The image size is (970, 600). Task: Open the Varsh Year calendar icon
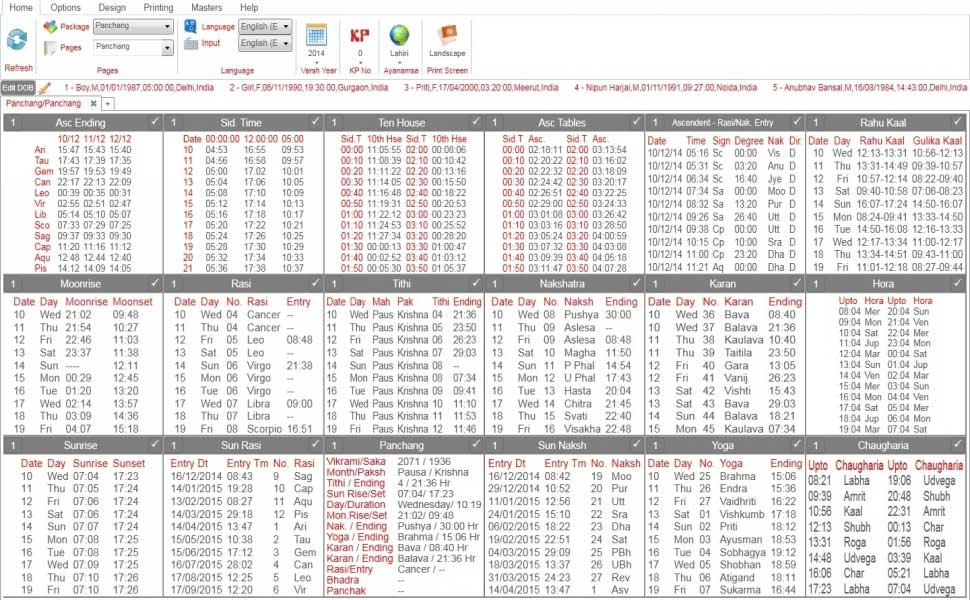point(316,35)
